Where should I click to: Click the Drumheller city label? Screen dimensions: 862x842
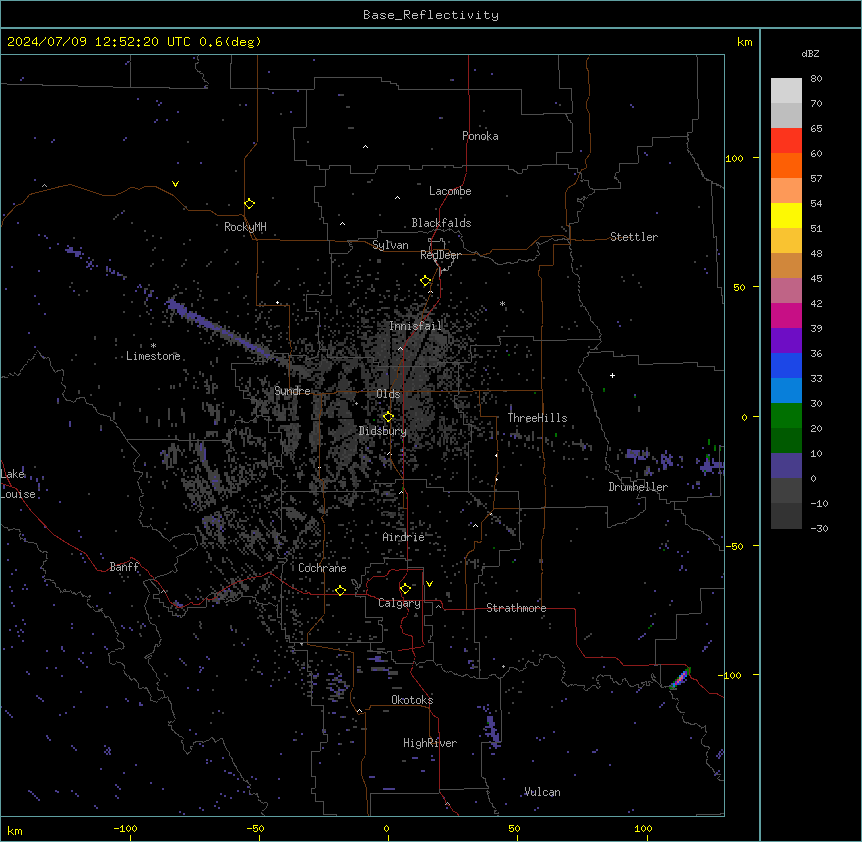(x=638, y=487)
